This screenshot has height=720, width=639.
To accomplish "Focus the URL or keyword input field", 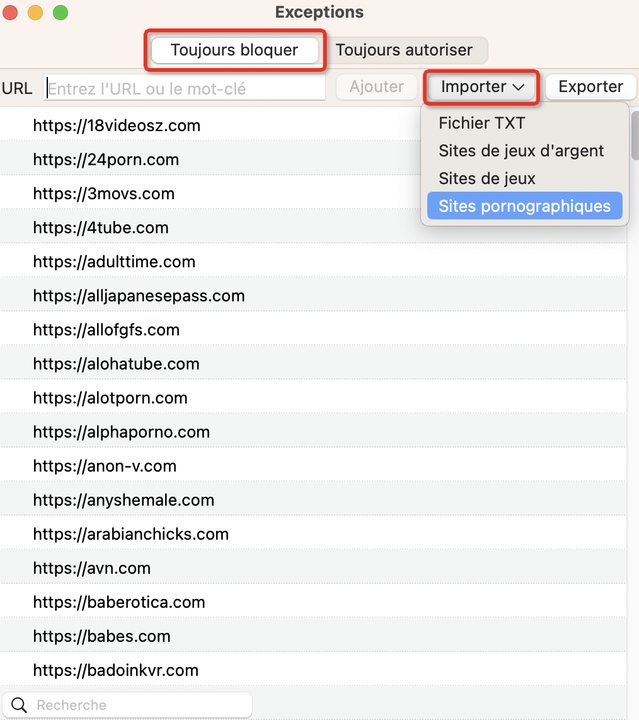I will [185, 88].
